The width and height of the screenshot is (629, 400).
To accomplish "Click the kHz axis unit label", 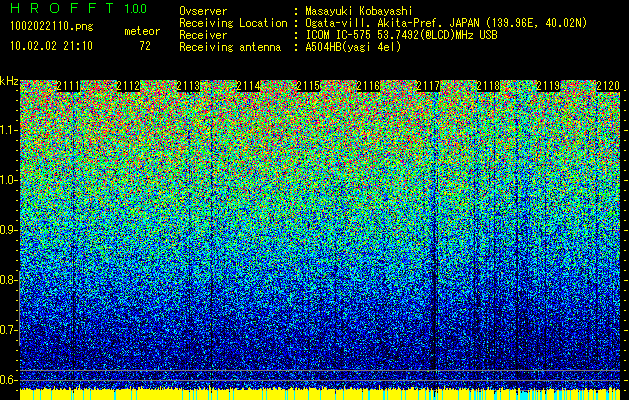I will 9,81.
